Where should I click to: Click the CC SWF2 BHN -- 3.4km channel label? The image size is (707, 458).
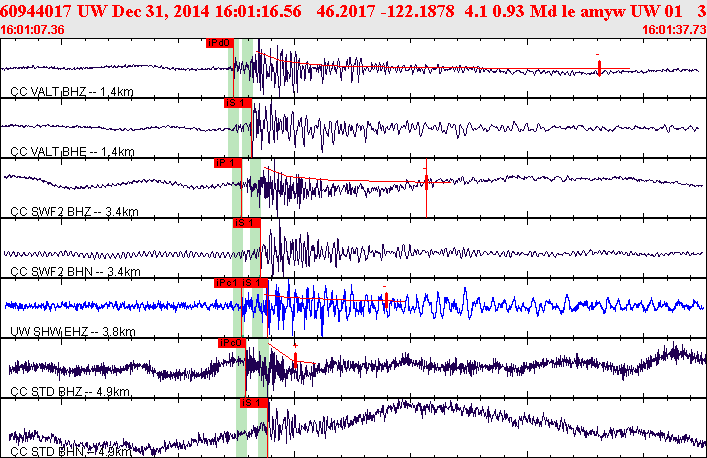[75, 271]
